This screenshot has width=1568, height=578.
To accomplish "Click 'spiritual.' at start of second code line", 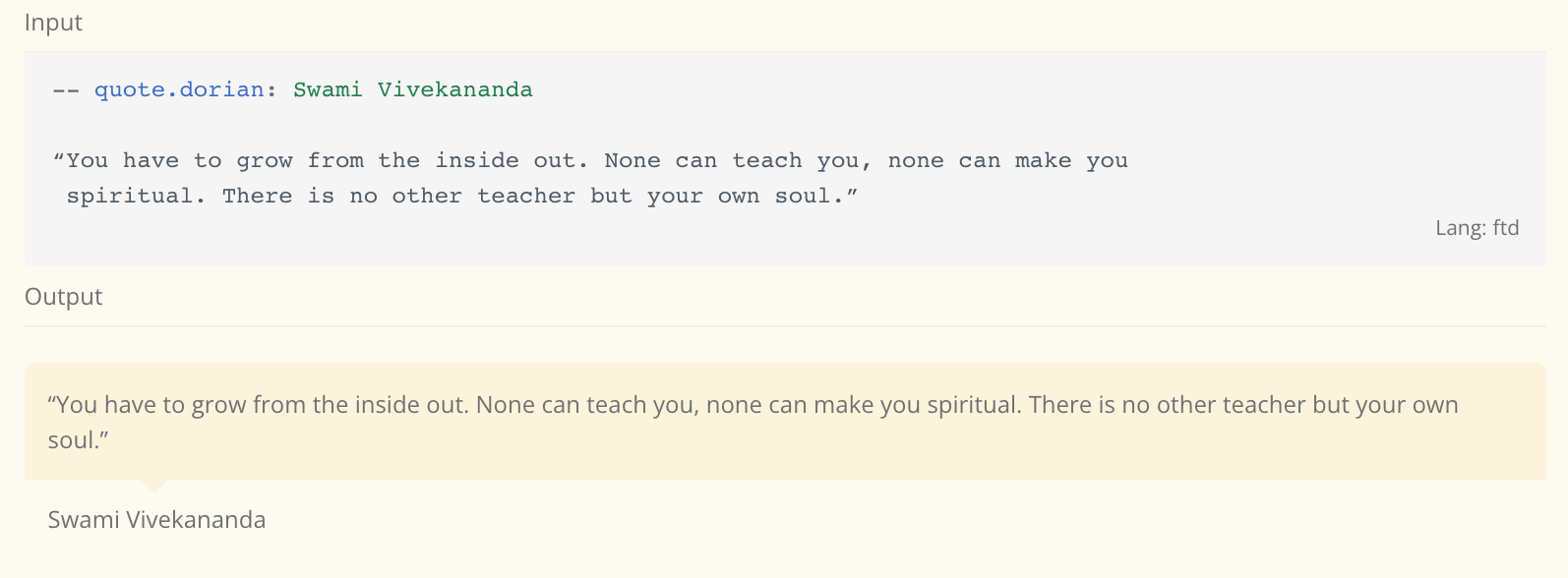I will point(137,196).
